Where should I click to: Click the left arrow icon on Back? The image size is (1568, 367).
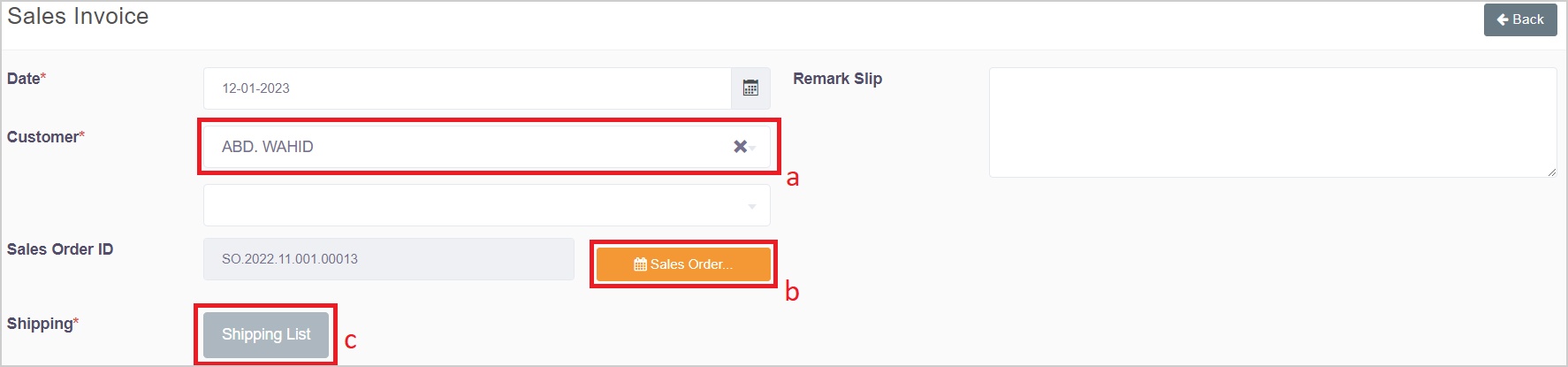[x=1503, y=19]
